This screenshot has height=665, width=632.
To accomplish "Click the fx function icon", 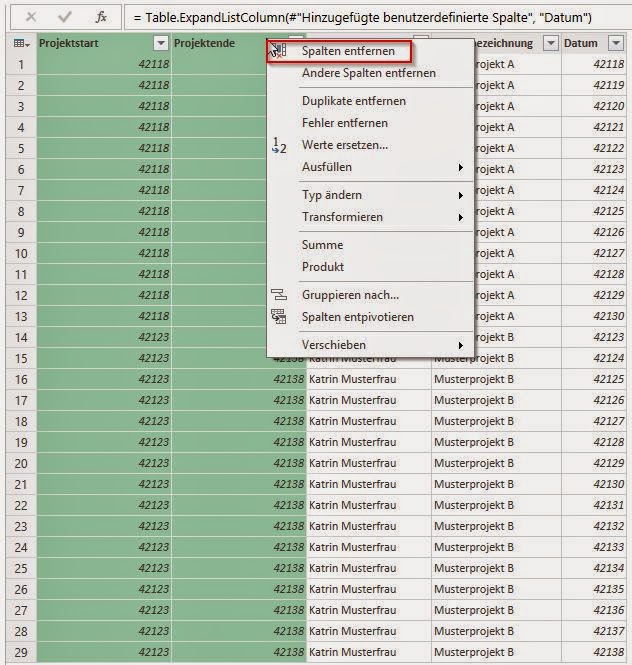I will pyautogui.click(x=101, y=17).
